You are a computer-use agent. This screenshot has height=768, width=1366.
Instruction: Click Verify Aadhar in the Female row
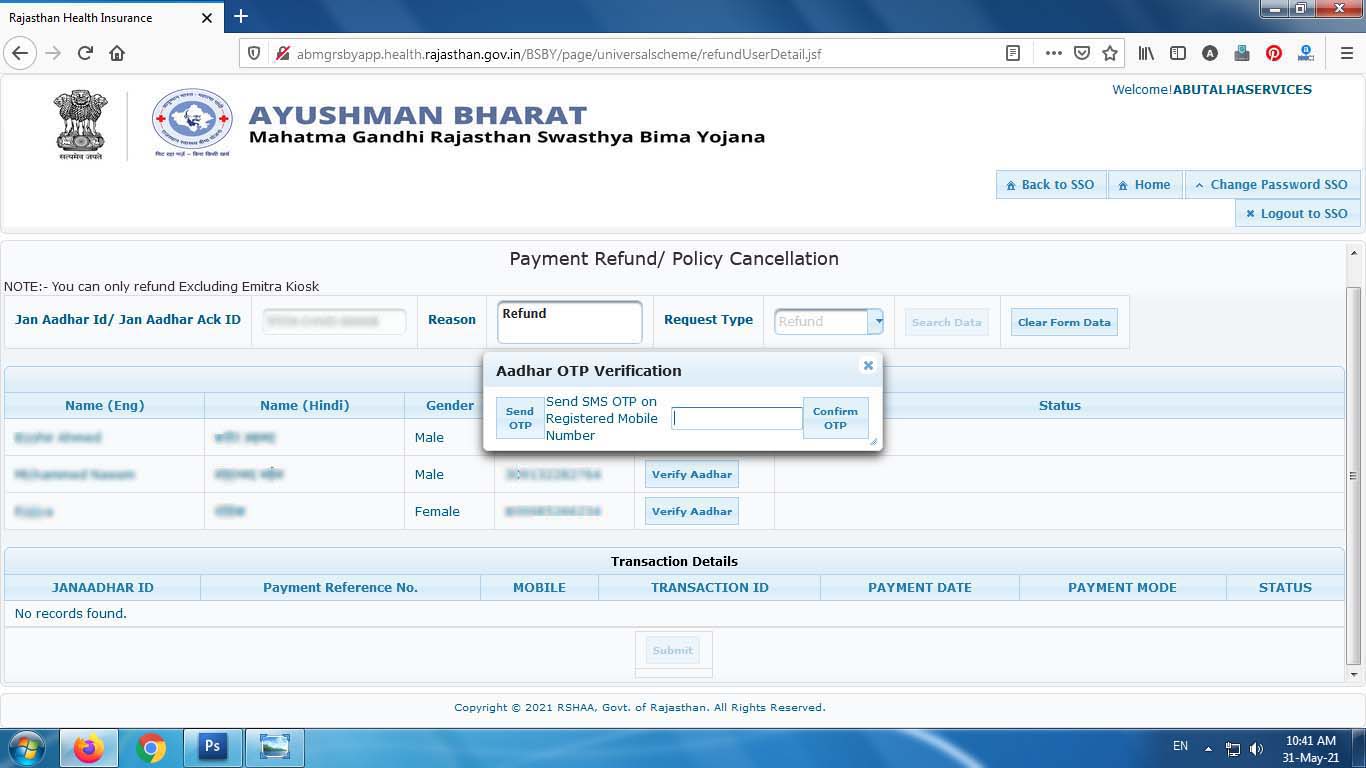coord(692,511)
